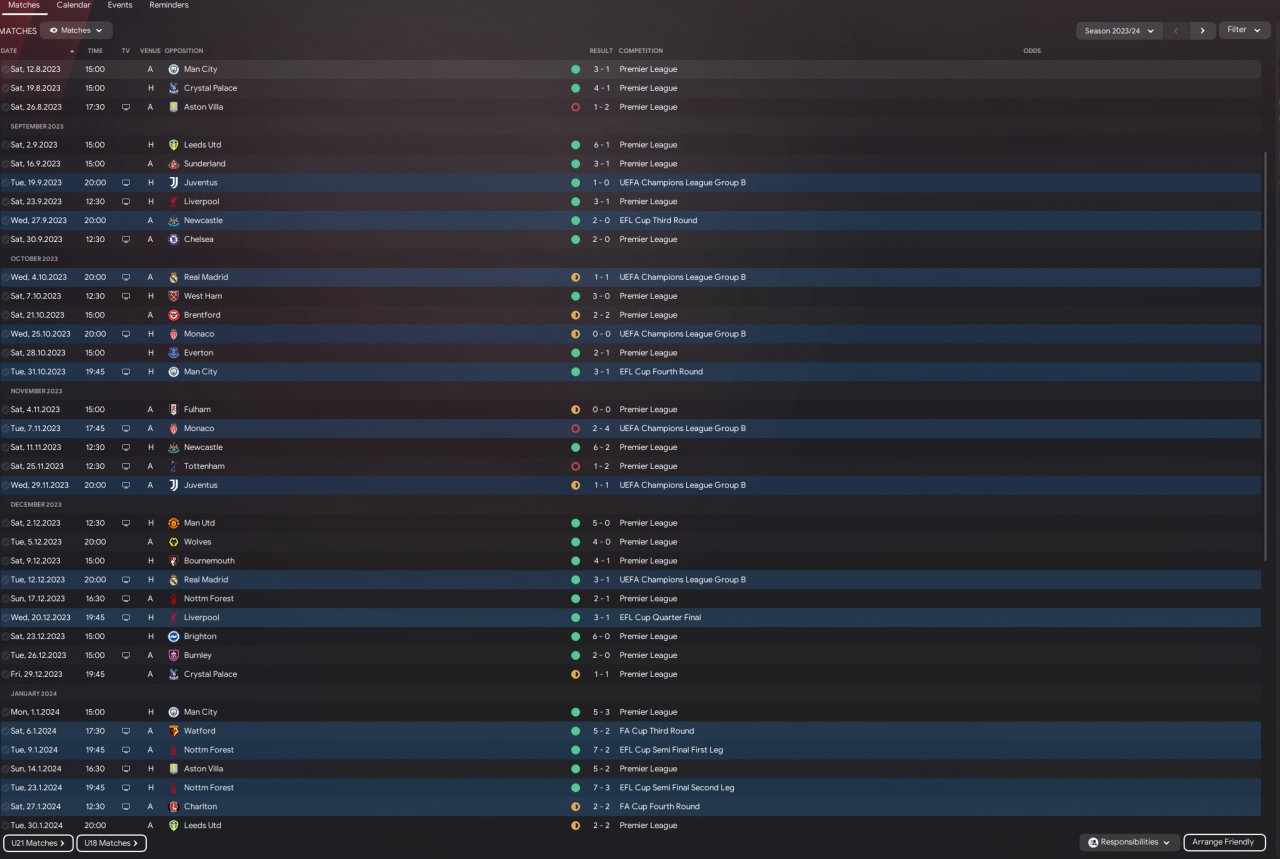Open U21 Matches

pos(38,844)
